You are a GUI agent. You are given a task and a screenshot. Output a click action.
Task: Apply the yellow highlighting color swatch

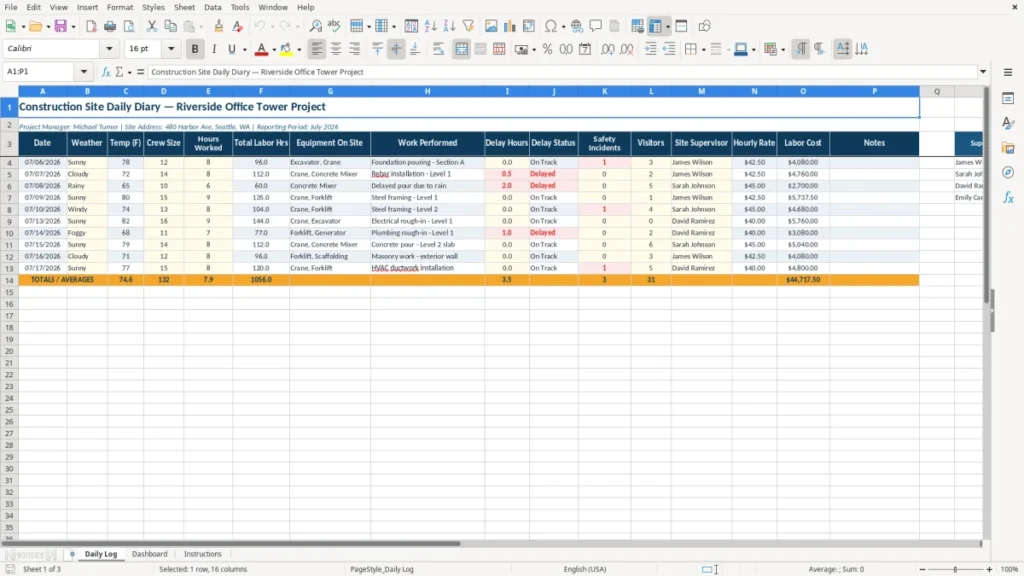286,49
